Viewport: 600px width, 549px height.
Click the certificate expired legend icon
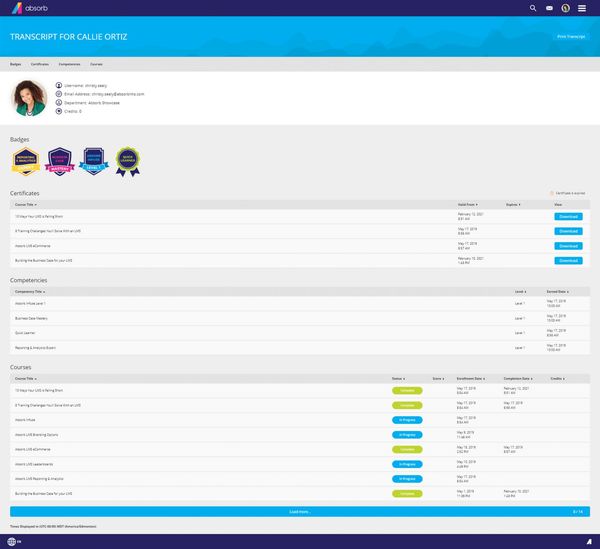552,193
